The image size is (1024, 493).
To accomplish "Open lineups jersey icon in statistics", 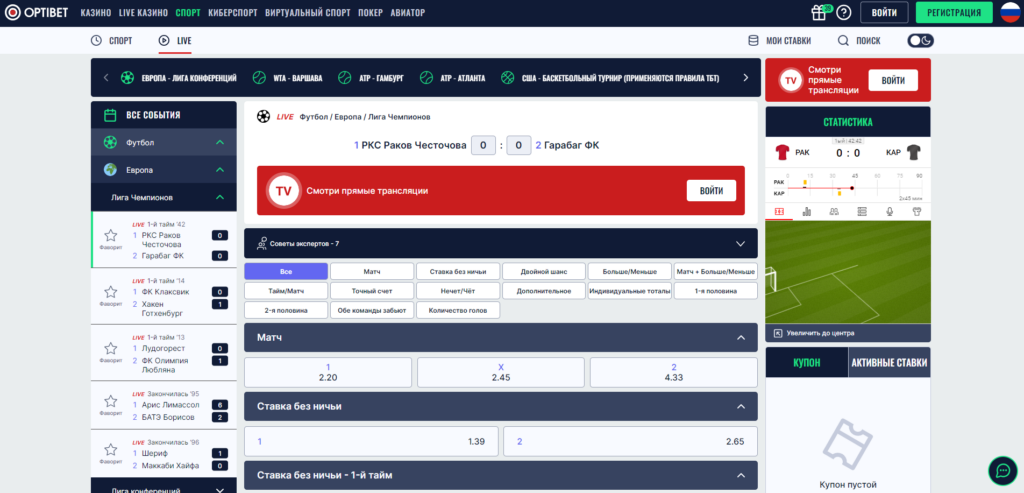I will tap(917, 212).
